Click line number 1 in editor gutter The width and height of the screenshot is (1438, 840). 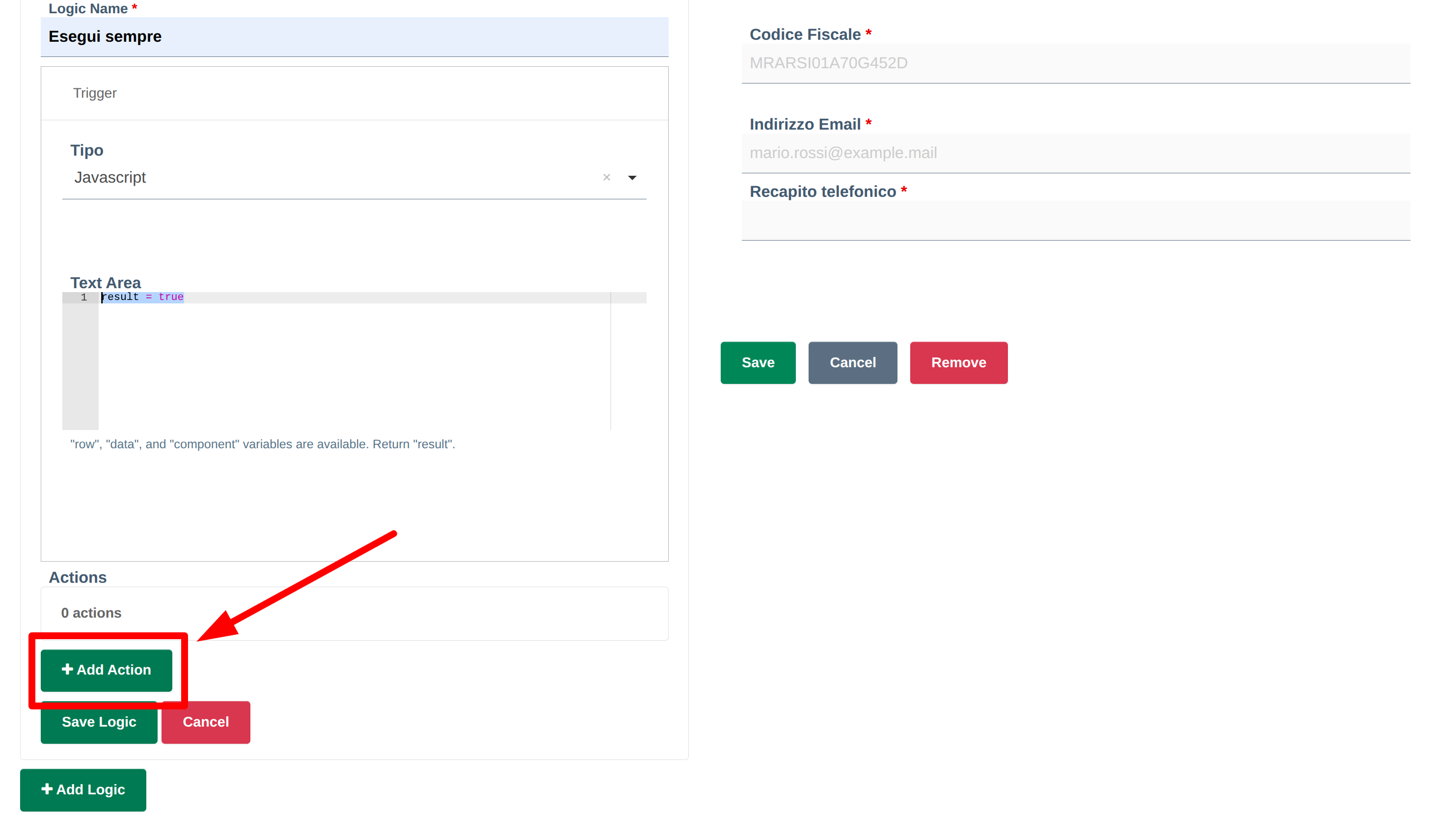83,298
